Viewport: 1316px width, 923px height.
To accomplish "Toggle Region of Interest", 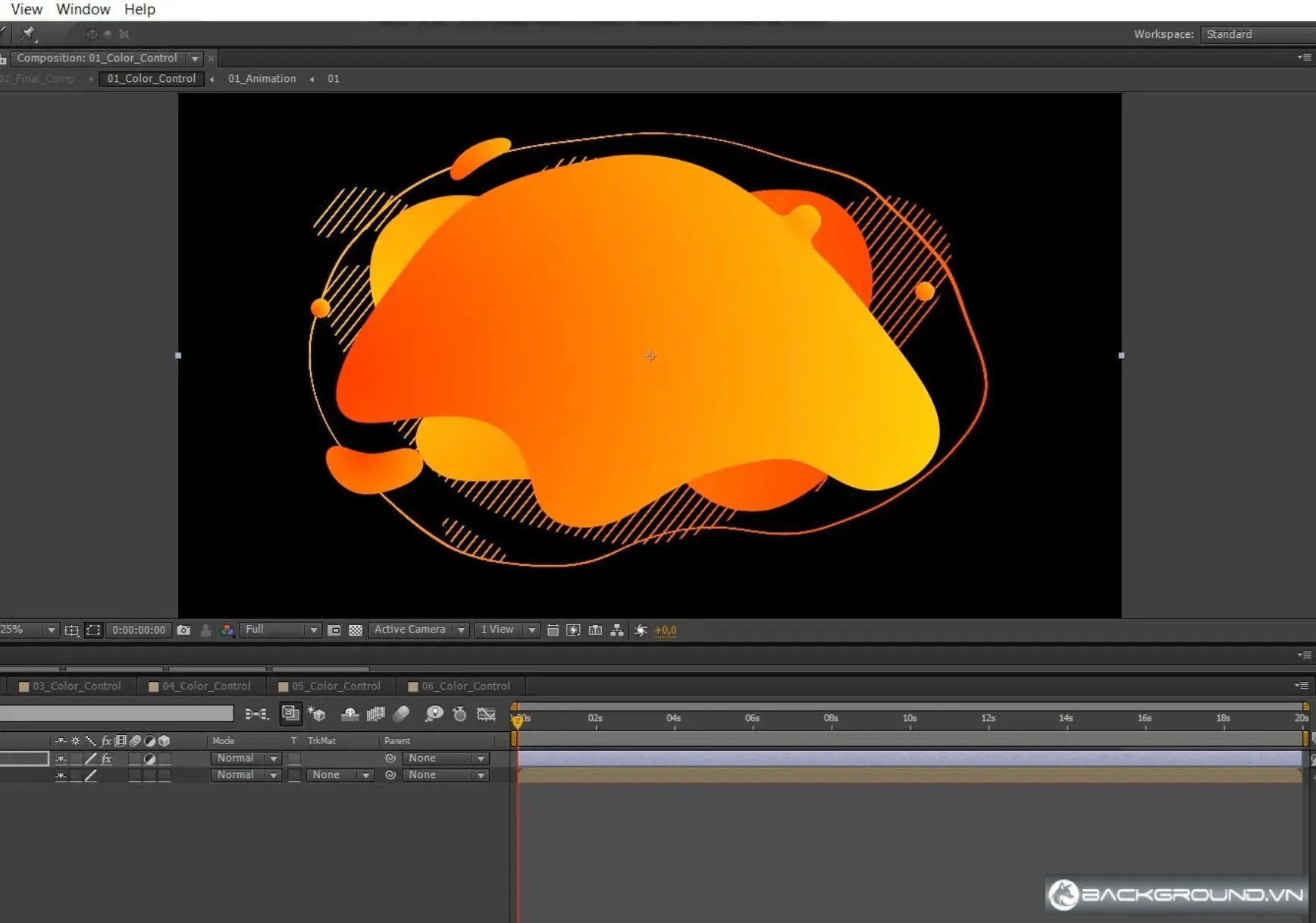I will coord(334,630).
